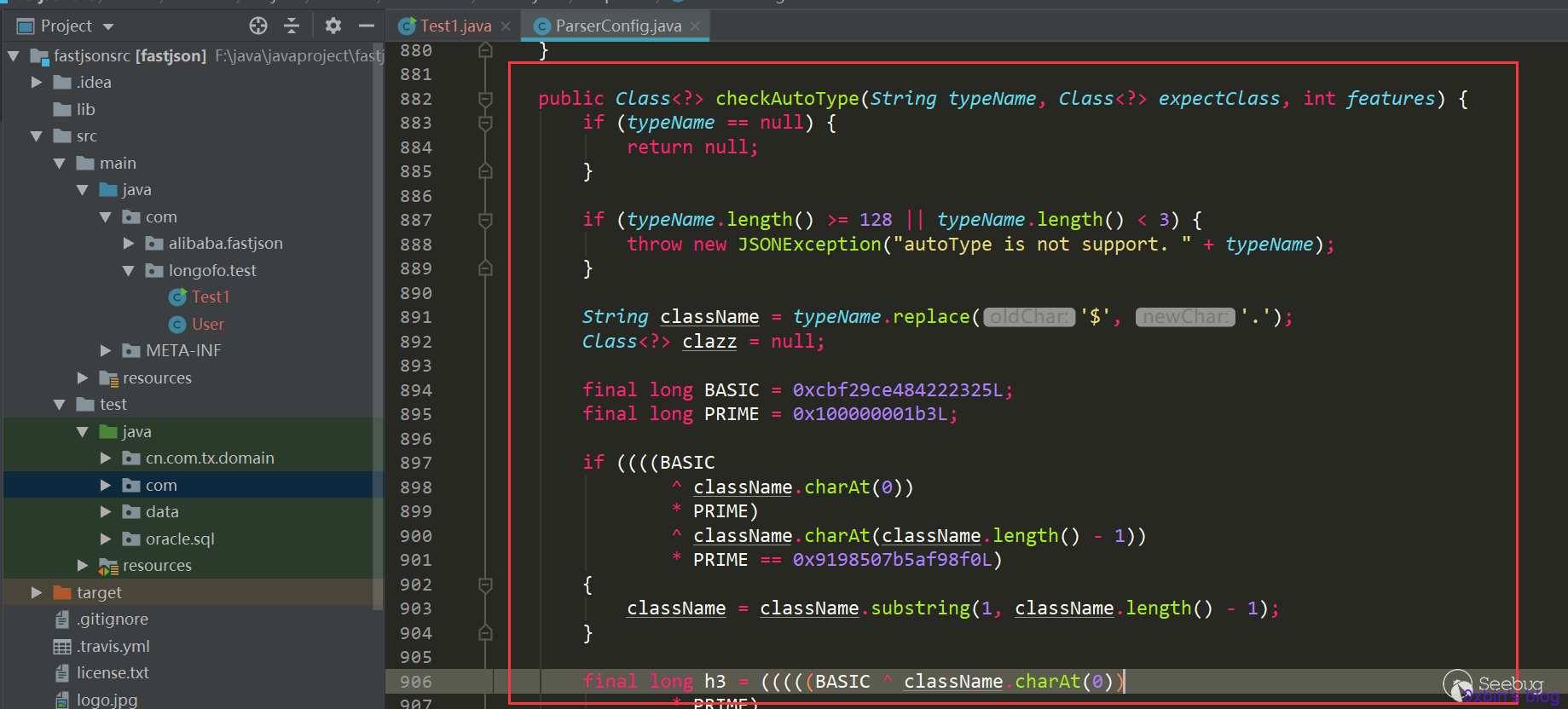1568x709 pixels.
Task: Select the User class in longofo.test
Action: pyautogui.click(x=207, y=325)
